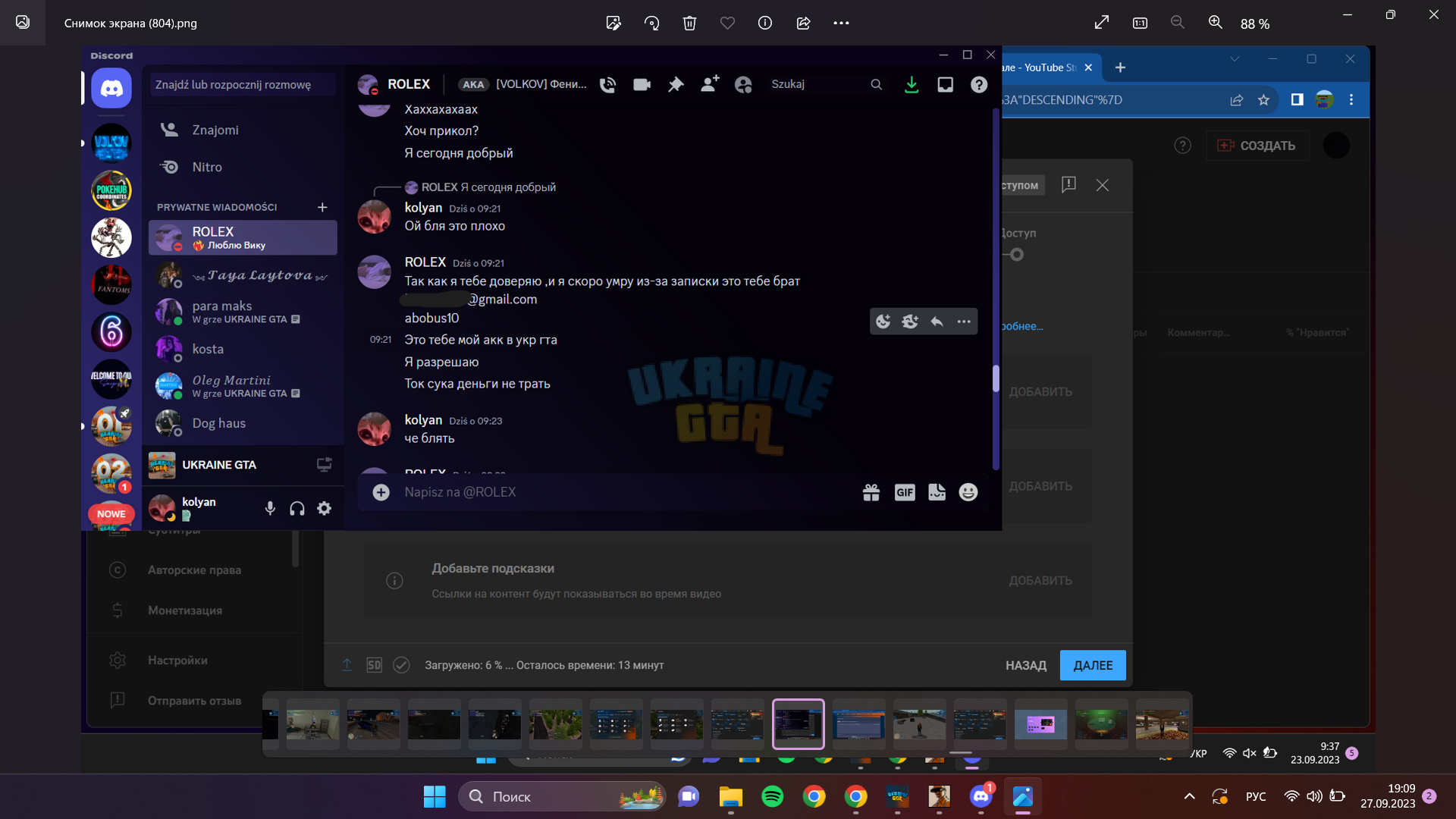Start a video call in Discord
The width and height of the screenshot is (1456, 819).
click(x=642, y=84)
